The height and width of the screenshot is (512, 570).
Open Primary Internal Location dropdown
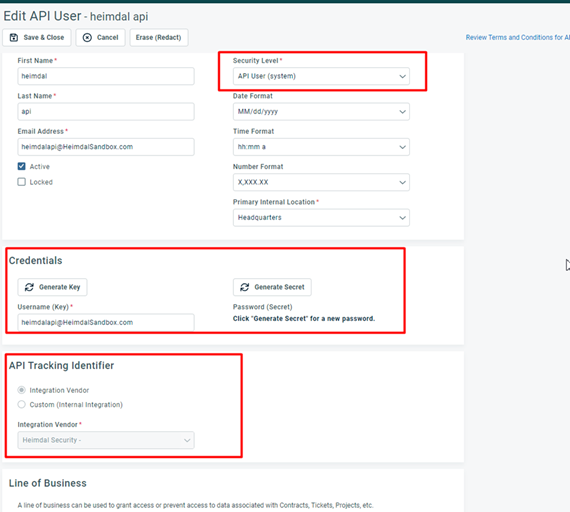321,217
